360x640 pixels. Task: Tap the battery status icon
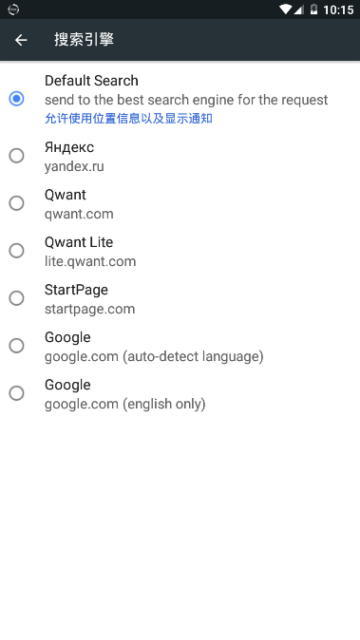313,9
